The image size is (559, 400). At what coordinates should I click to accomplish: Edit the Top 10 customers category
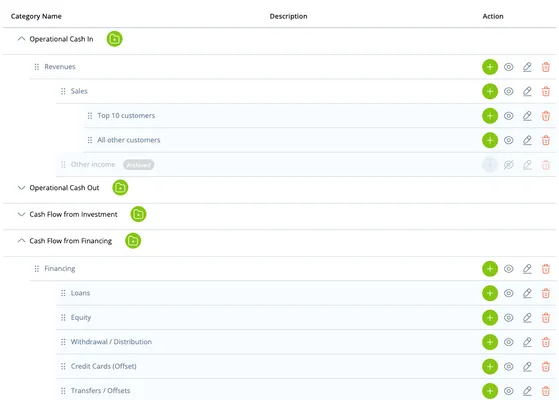click(x=527, y=116)
